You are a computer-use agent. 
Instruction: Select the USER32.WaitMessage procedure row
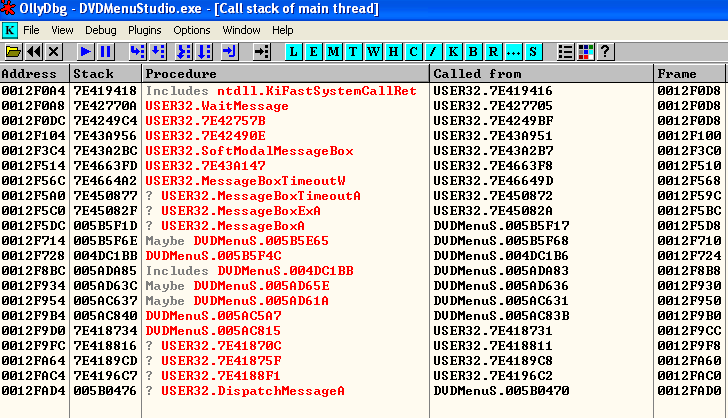tap(217, 106)
